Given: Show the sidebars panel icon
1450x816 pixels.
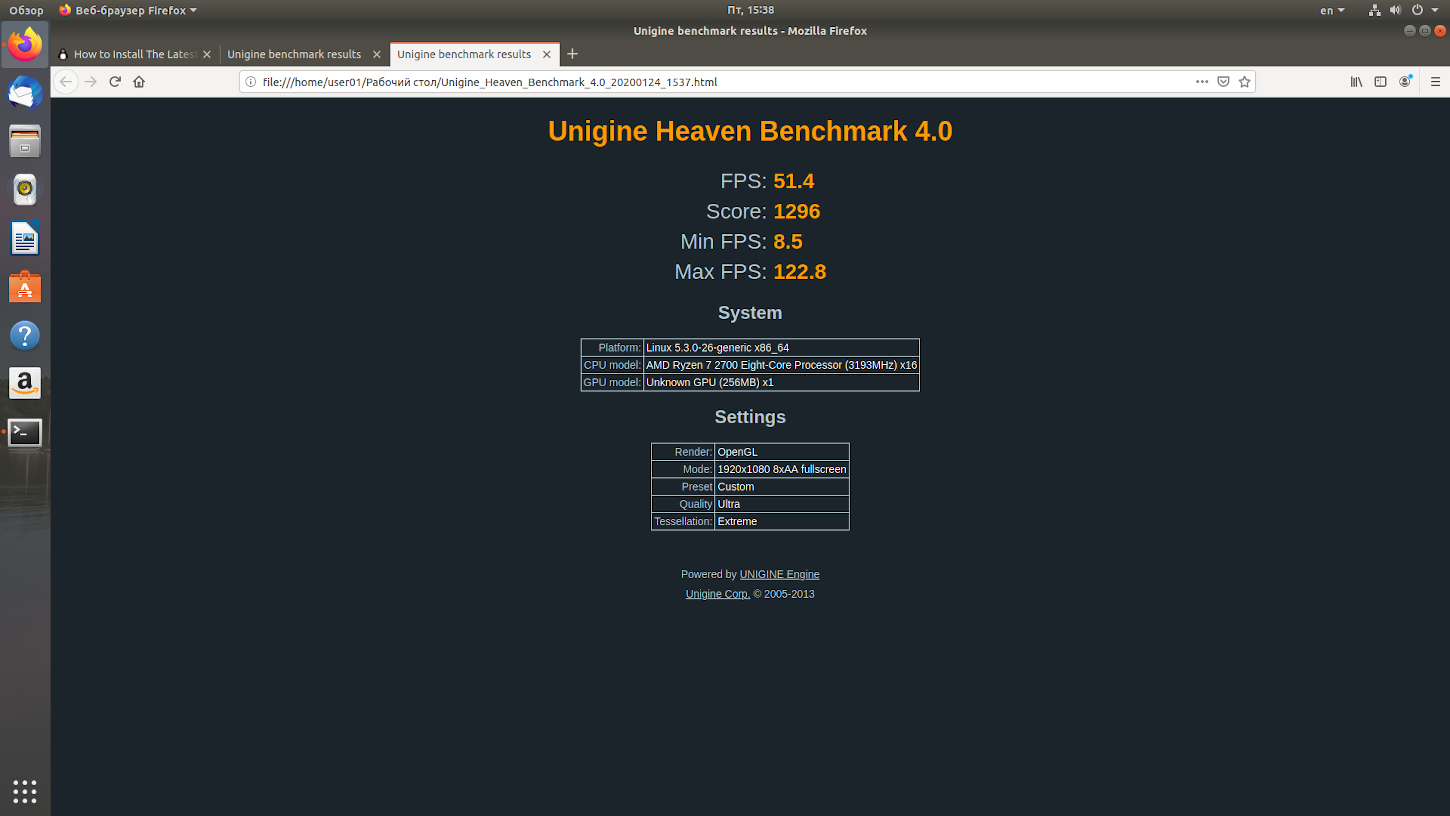Looking at the screenshot, I should coord(1380,82).
